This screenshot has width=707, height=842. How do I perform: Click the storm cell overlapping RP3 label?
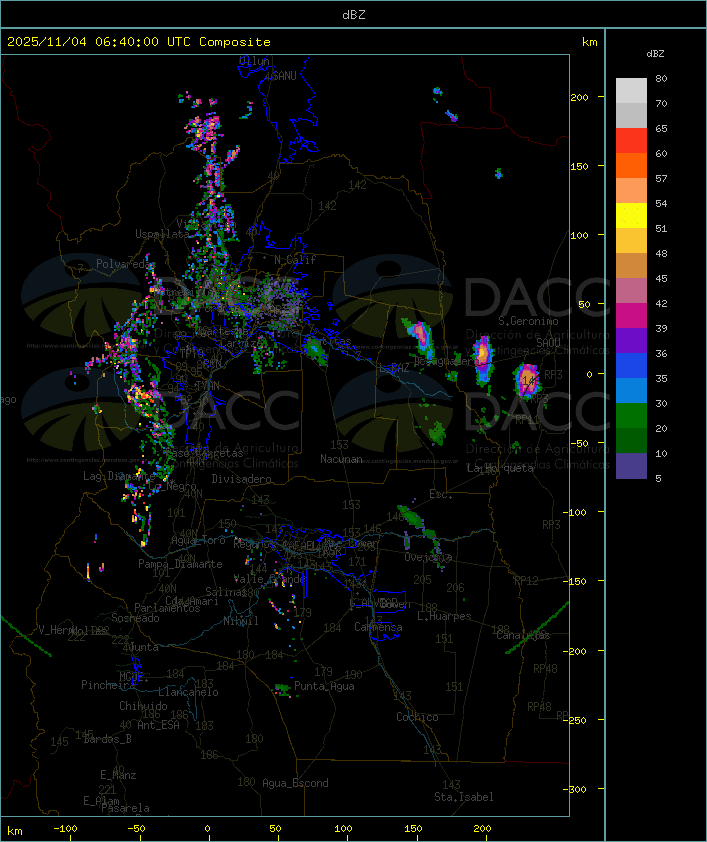click(x=527, y=381)
